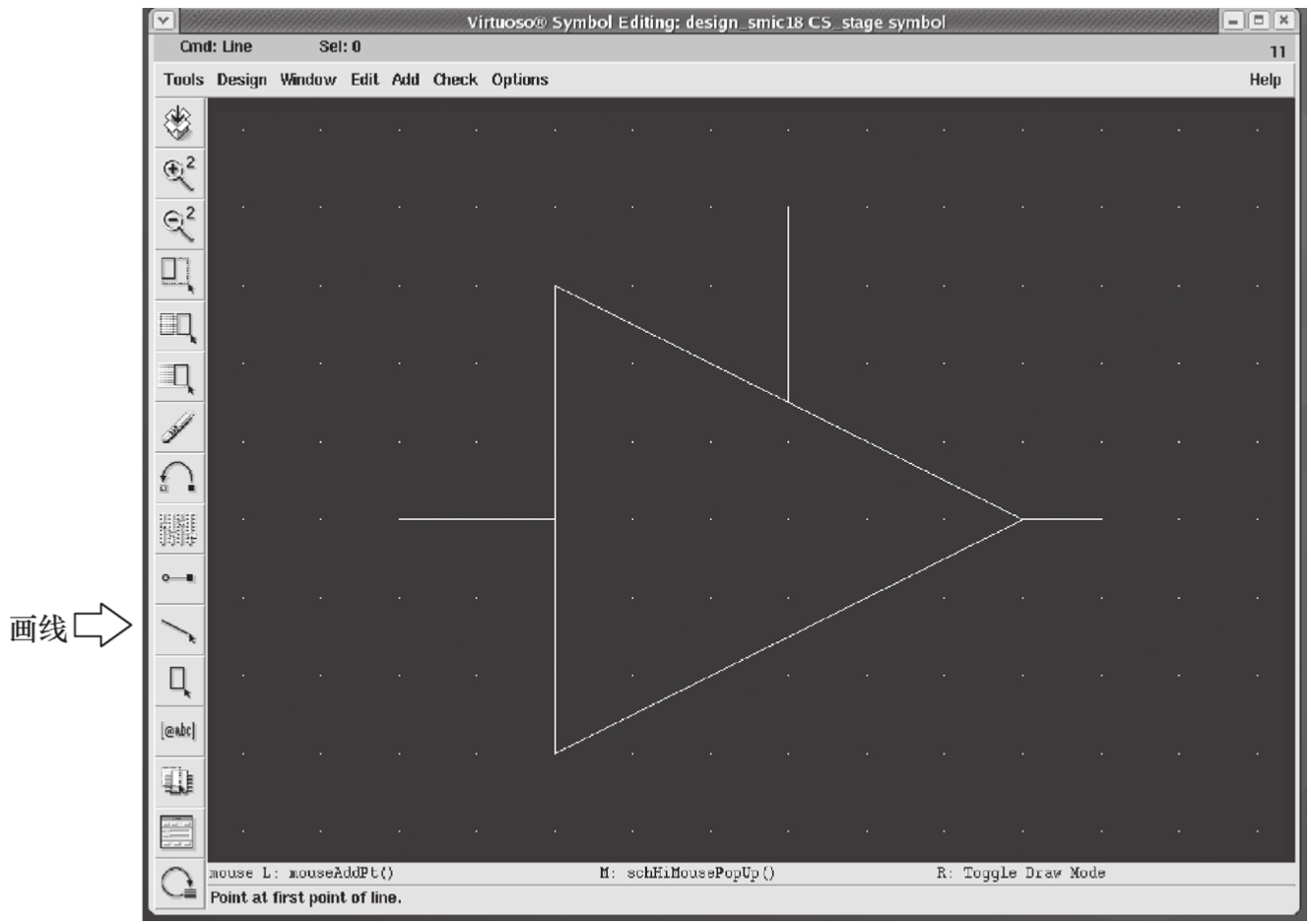
Task: Zoom in by 2 with magnifier icon
Action: pos(178,173)
